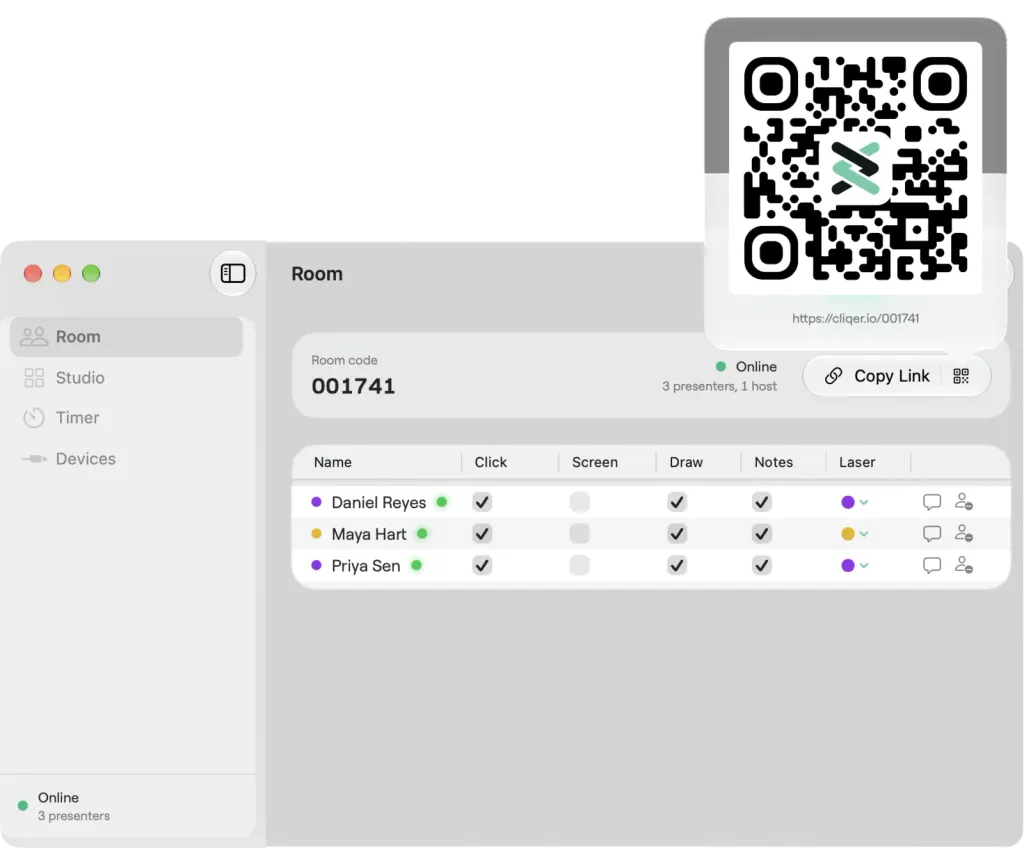
Task: Enable Screen sharing for Priya Sen
Action: [579, 565]
